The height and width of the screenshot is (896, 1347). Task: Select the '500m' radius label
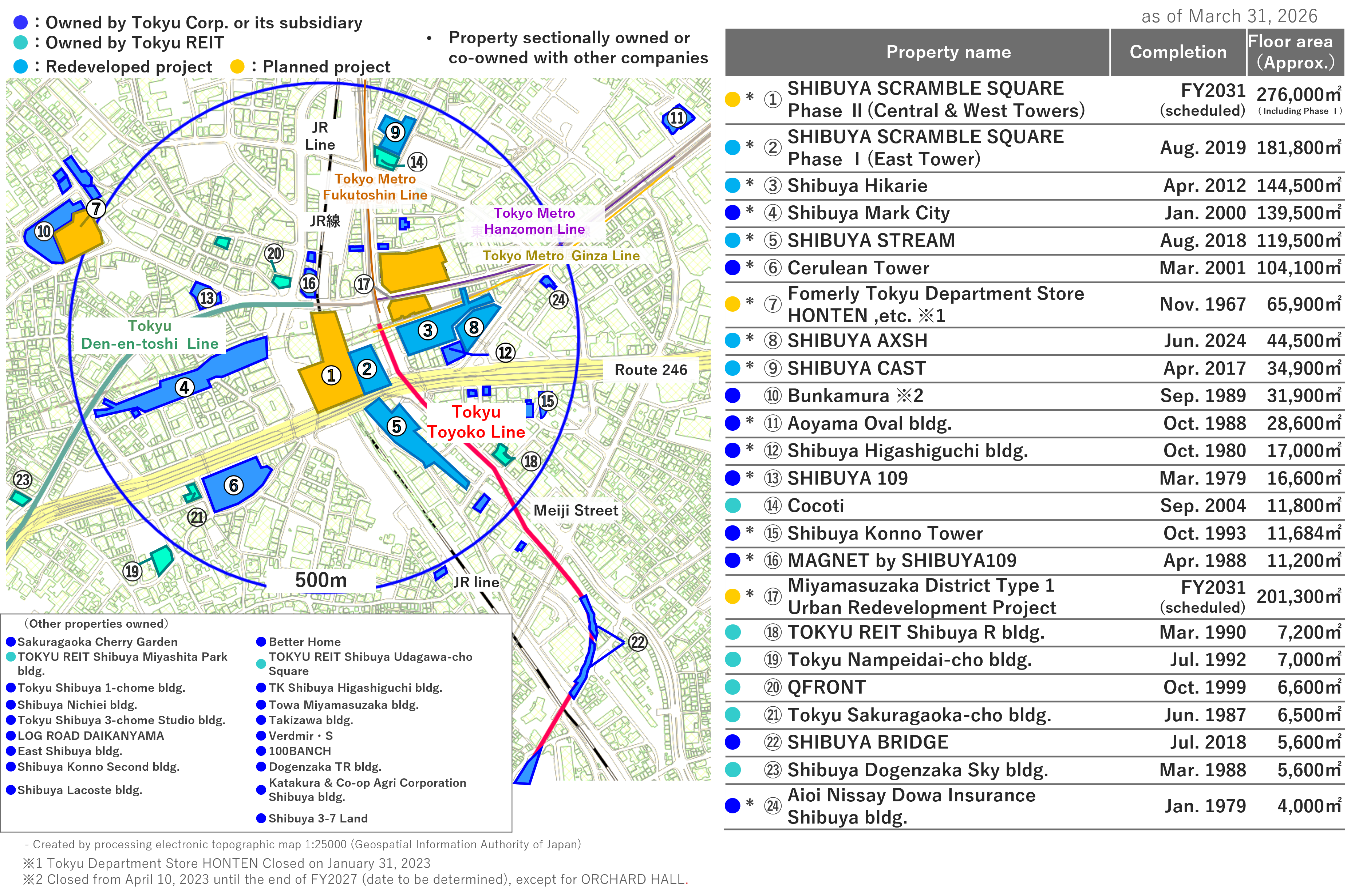320,580
